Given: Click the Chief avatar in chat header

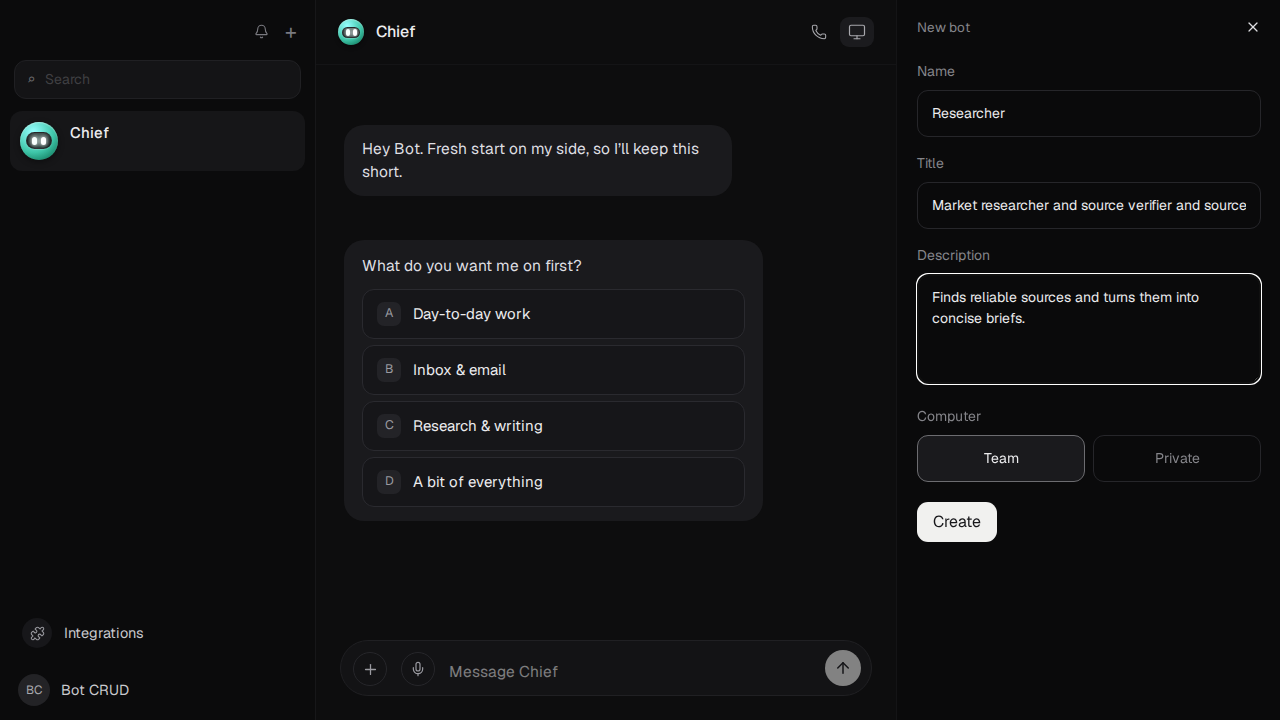Looking at the screenshot, I should coord(351,32).
